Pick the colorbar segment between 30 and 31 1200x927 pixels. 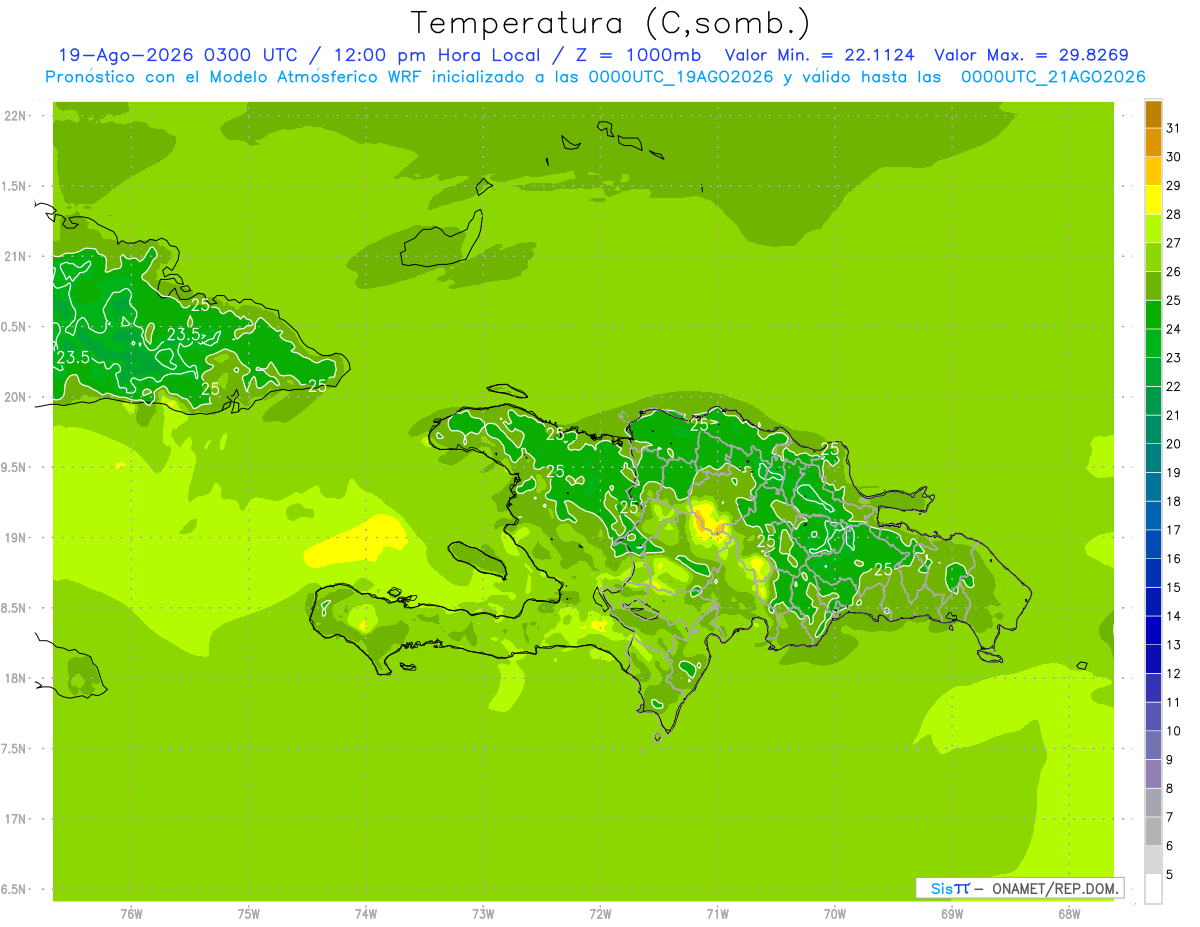1153,144
